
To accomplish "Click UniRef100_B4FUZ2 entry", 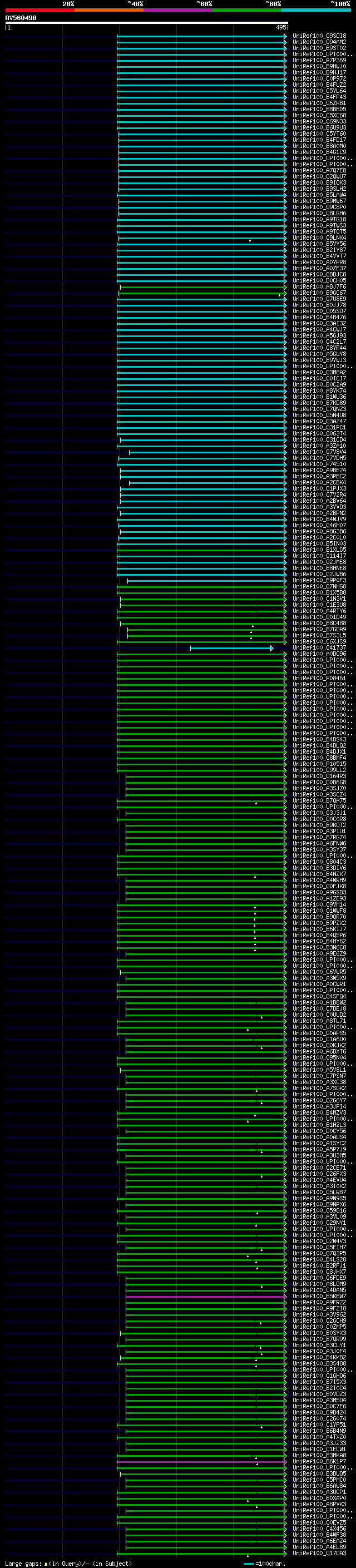I will (319, 85).
